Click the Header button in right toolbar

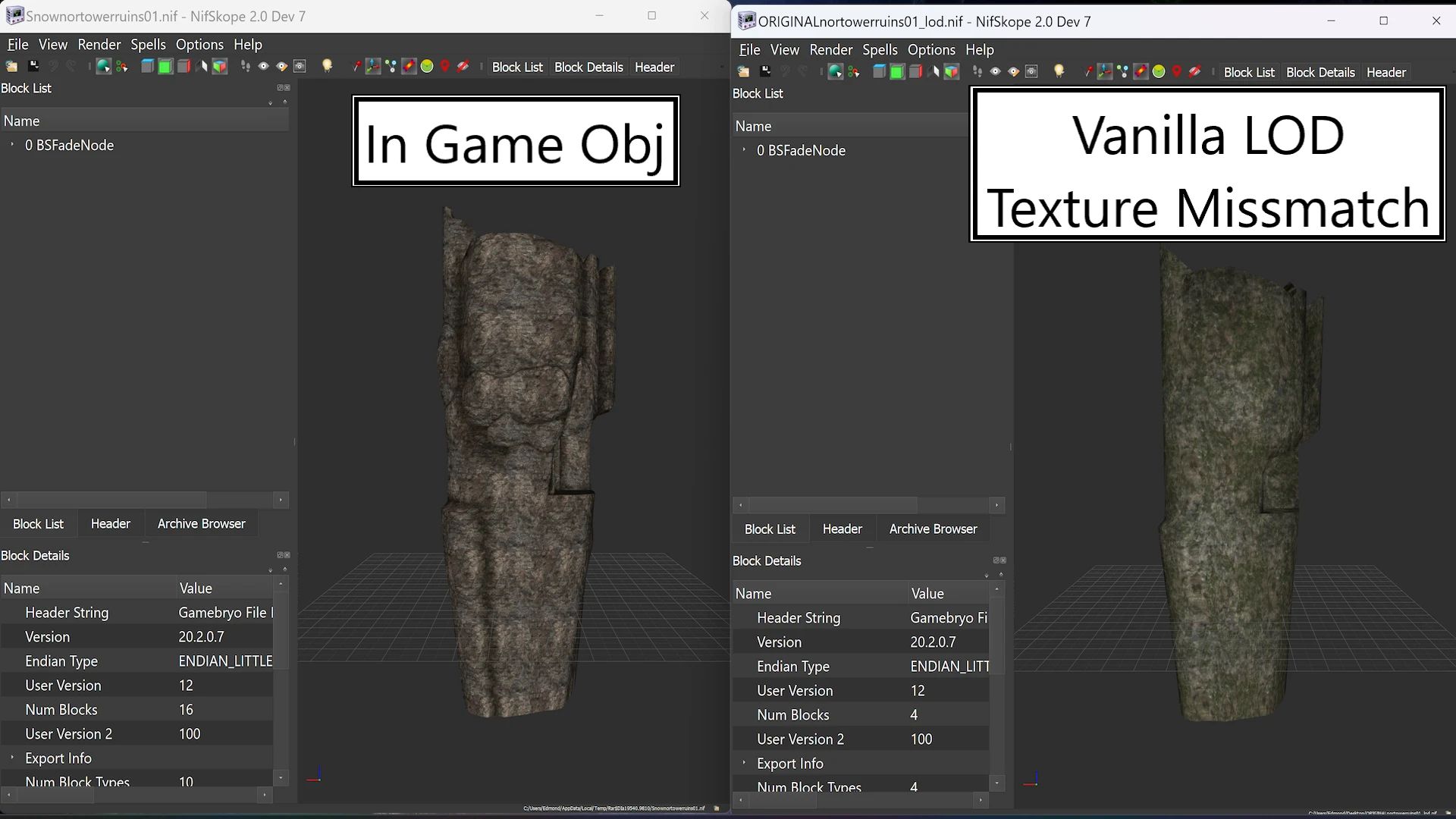click(1385, 72)
